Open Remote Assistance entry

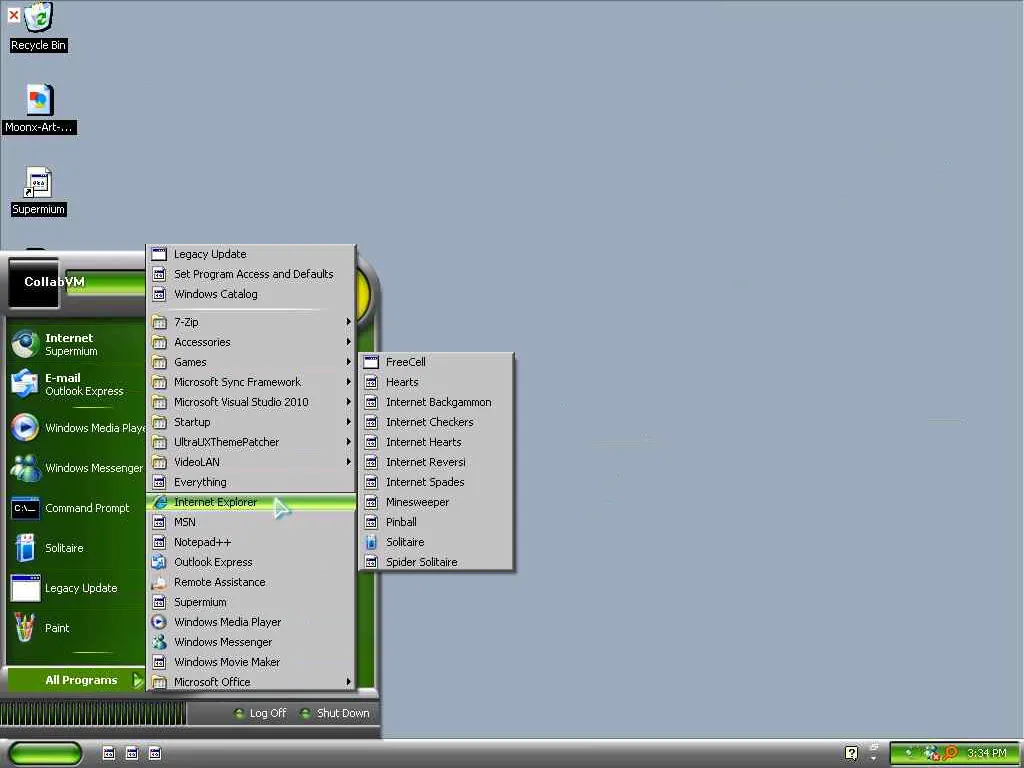click(251, 582)
